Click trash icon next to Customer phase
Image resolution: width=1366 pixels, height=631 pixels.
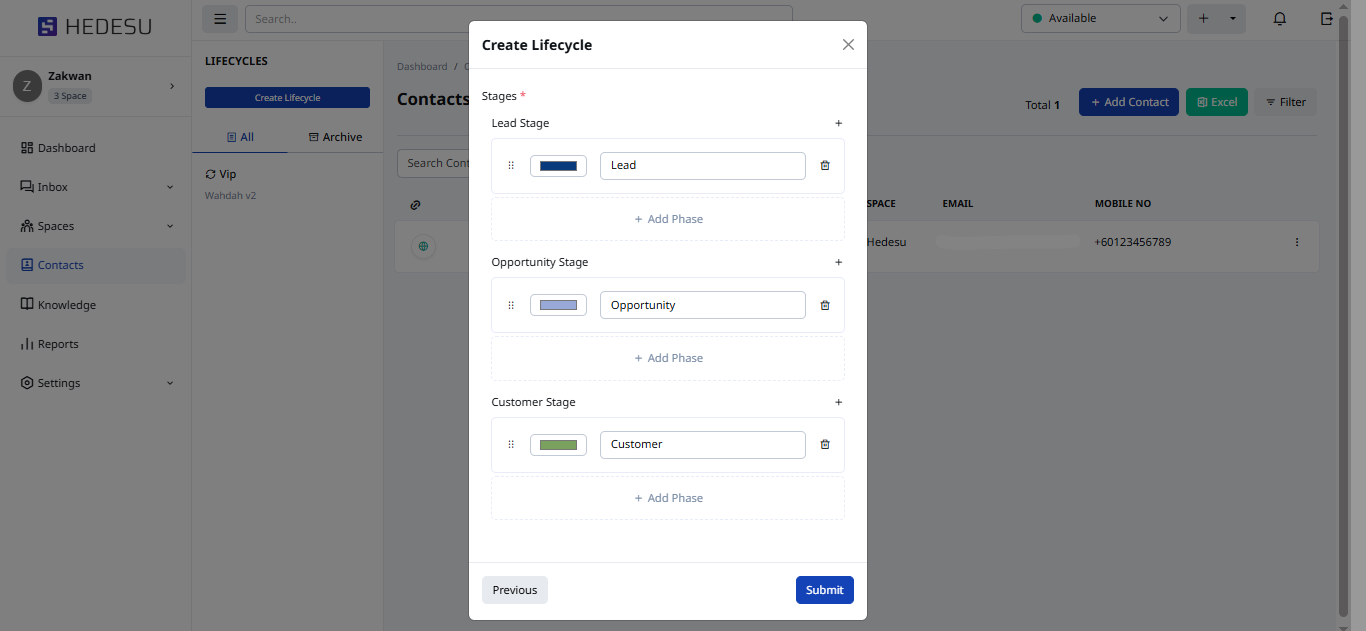click(x=825, y=445)
